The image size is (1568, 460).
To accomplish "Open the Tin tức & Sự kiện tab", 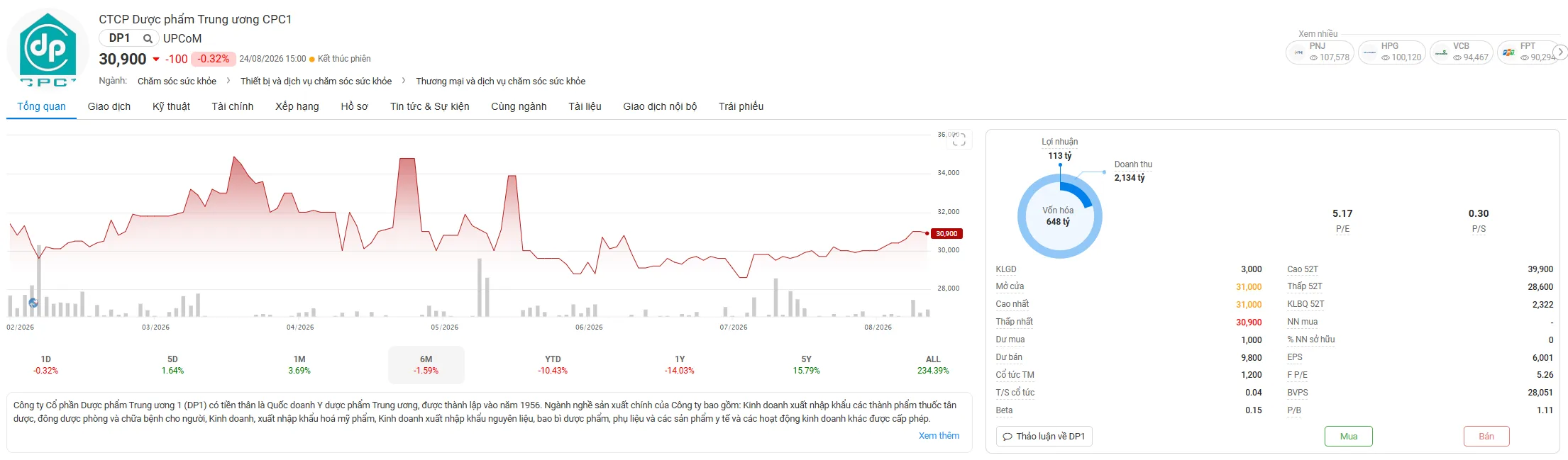I will pyautogui.click(x=429, y=106).
